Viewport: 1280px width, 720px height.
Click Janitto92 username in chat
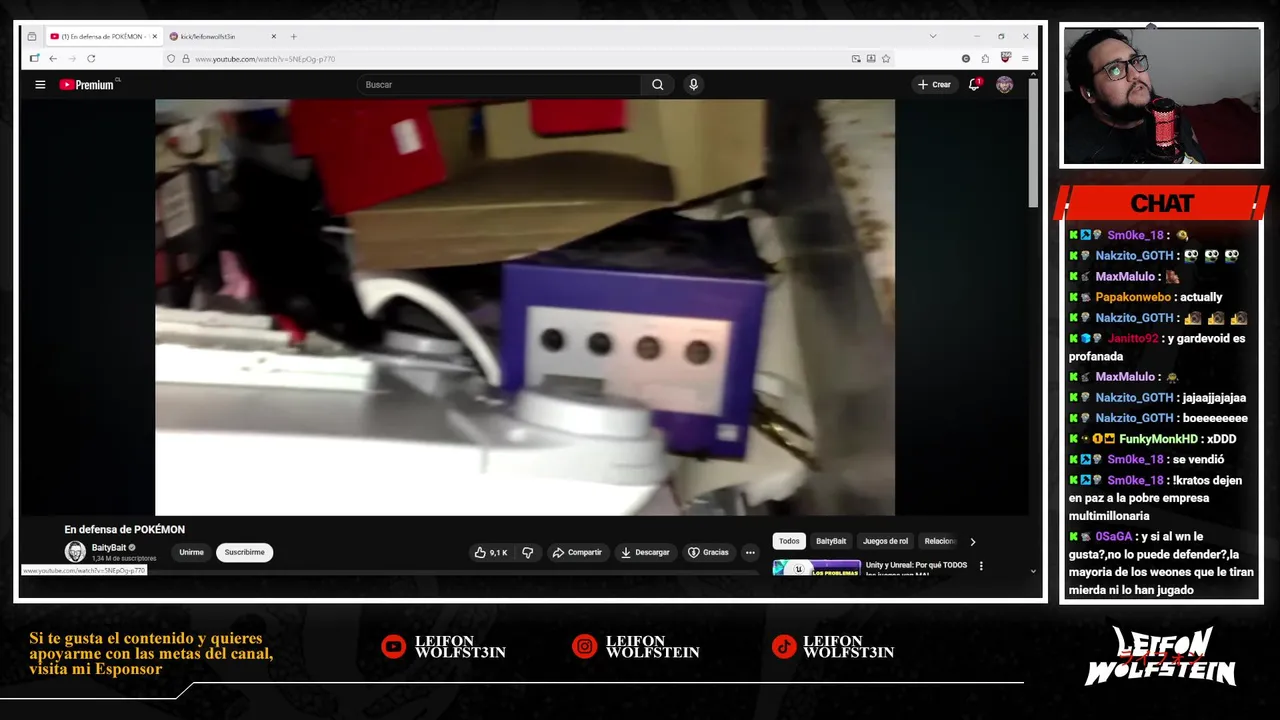click(x=1133, y=338)
